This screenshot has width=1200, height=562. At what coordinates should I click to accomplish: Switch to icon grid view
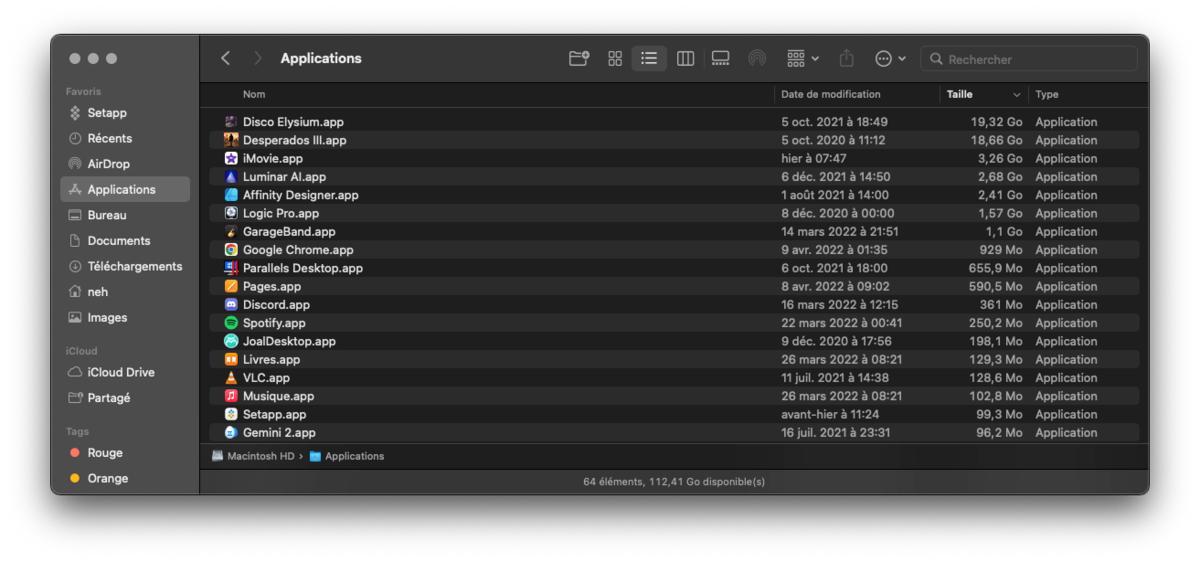[x=615, y=59]
